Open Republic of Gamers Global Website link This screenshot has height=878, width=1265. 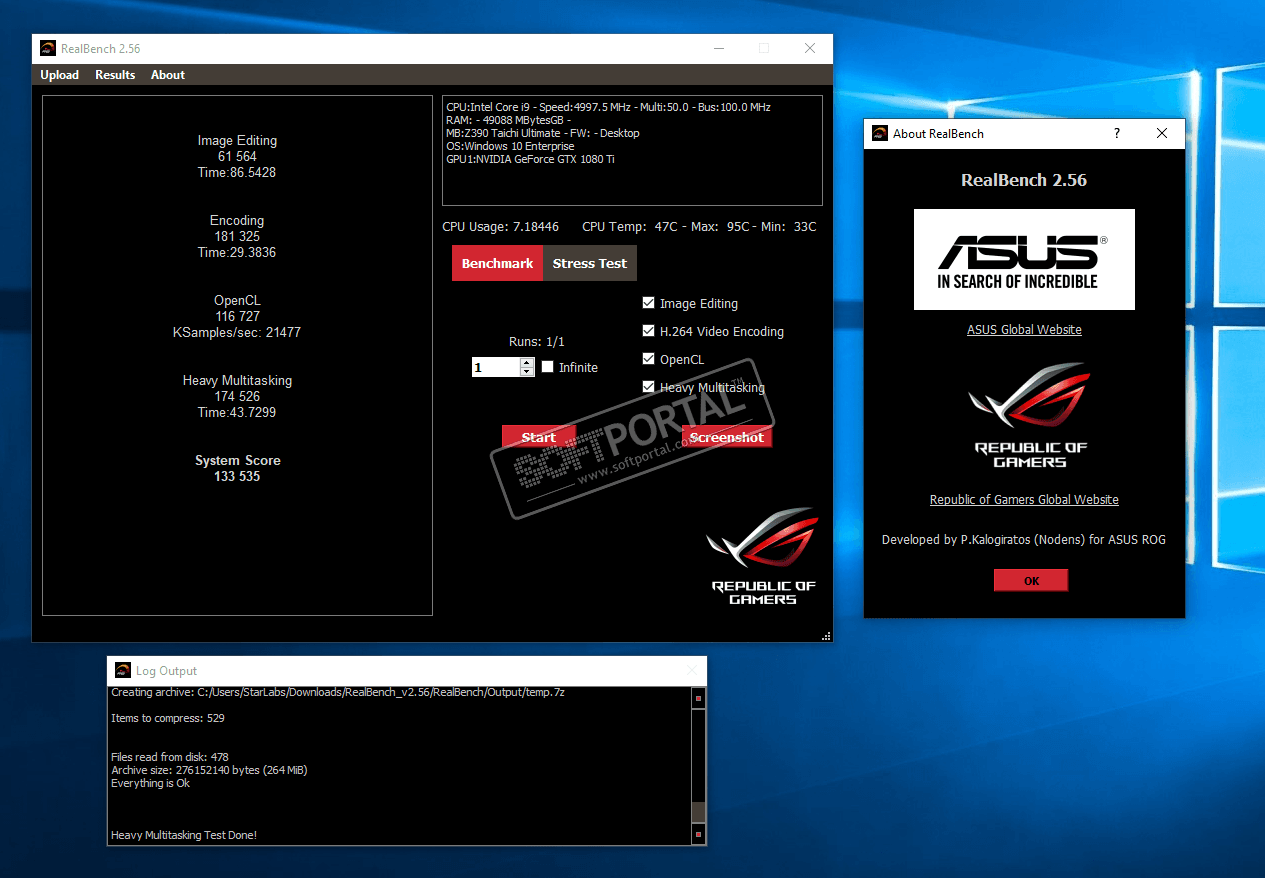point(1024,499)
